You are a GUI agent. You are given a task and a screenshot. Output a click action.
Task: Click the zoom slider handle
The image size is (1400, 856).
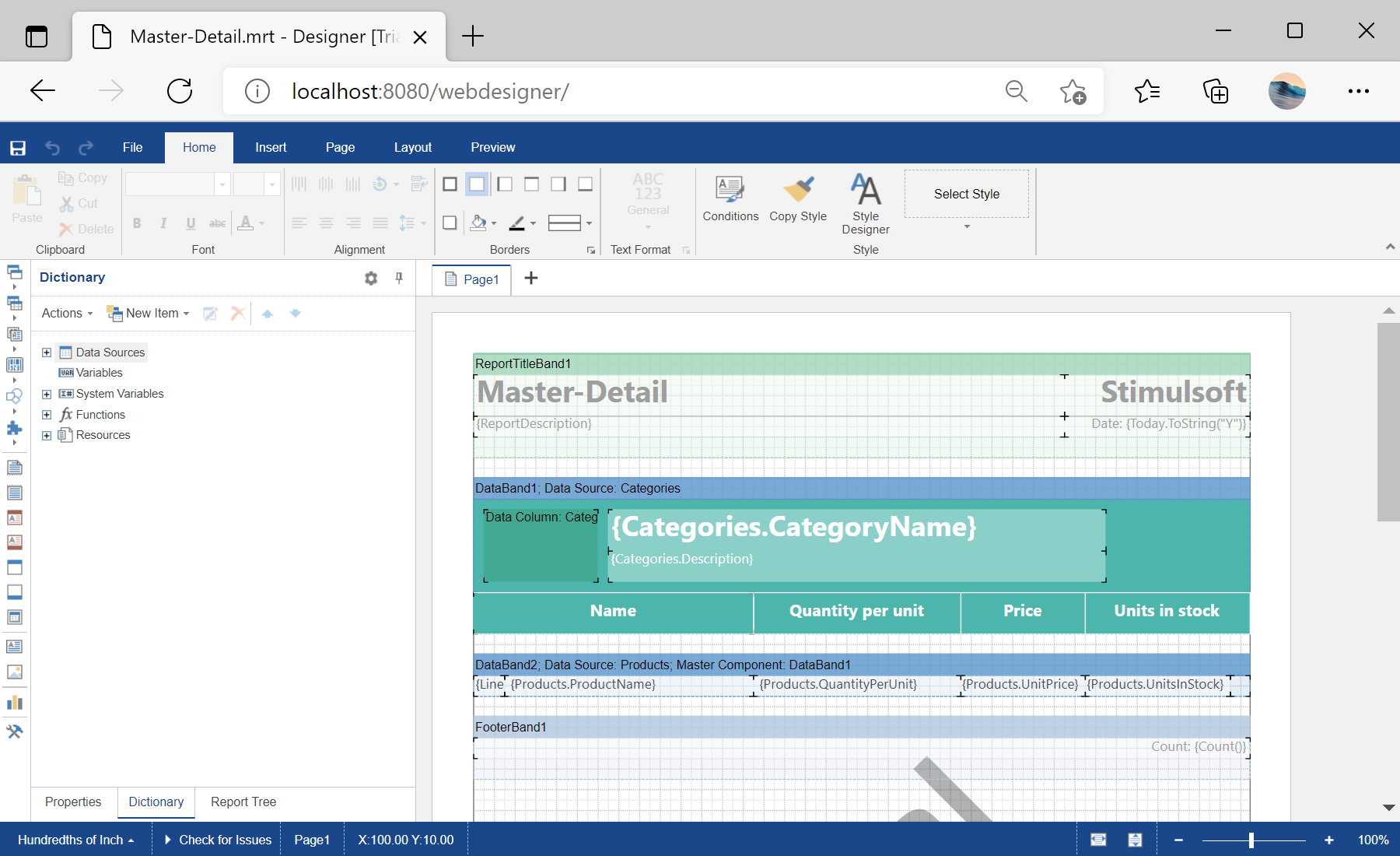point(1251,840)
